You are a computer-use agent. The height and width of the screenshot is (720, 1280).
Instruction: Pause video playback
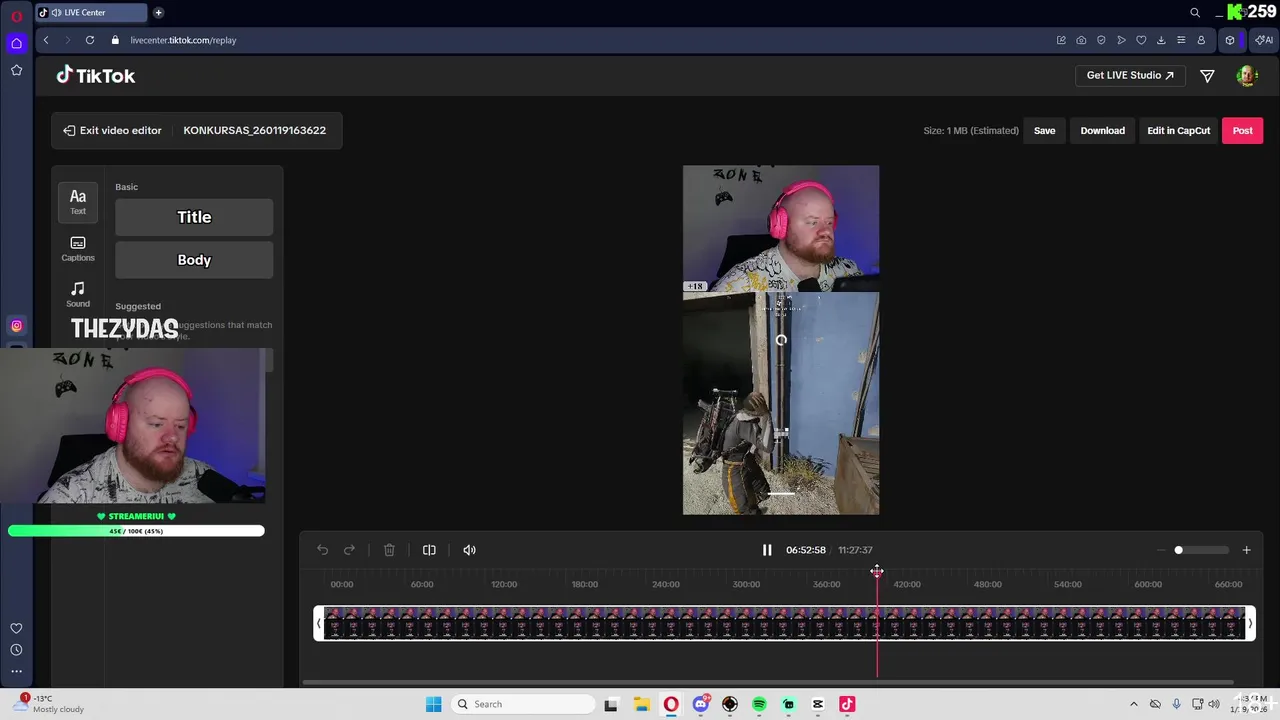point(767,550)
